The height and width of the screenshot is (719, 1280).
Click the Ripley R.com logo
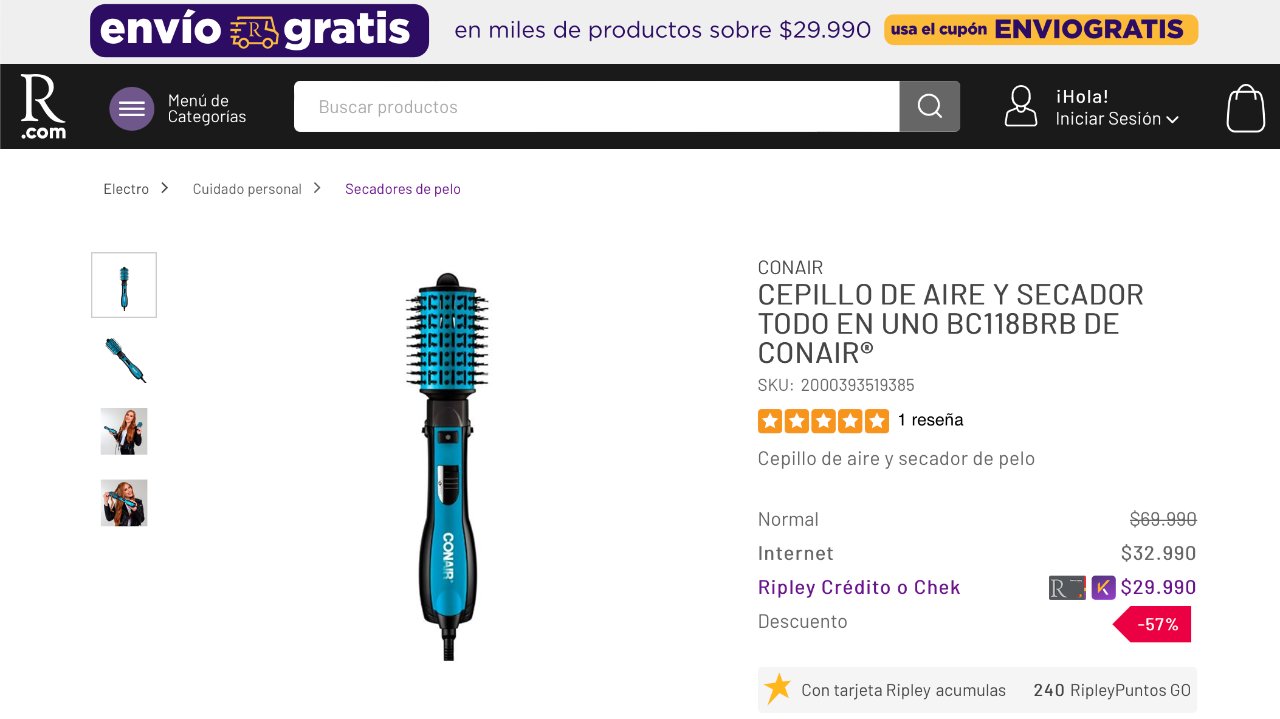[x=43, y=106]
